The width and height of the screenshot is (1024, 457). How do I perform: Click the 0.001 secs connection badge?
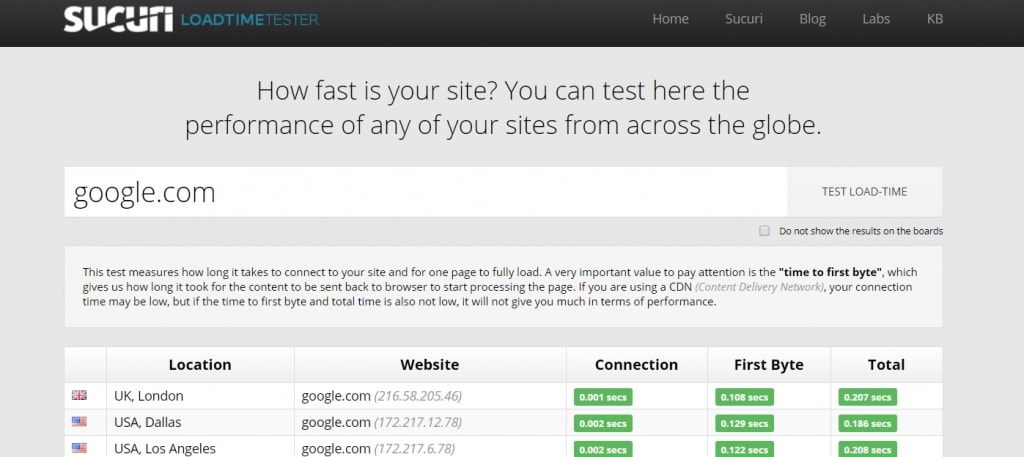point(603,397)
